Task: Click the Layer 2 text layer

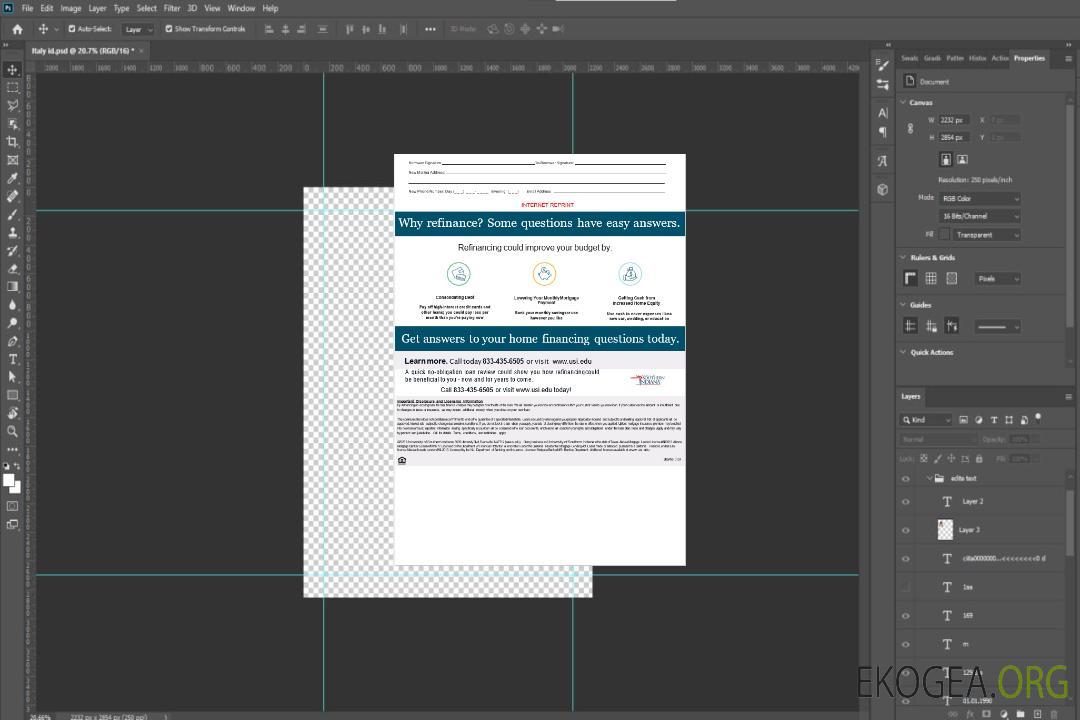Action: [x=972, y=501]
